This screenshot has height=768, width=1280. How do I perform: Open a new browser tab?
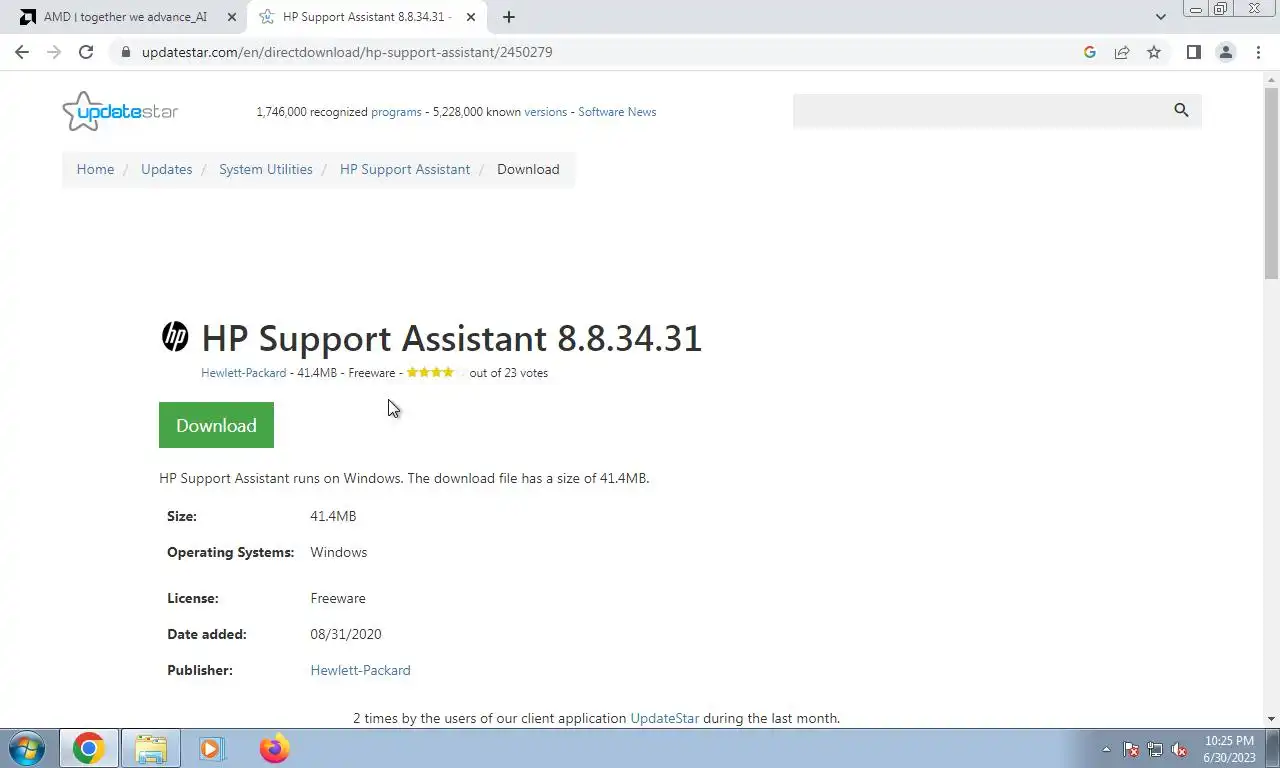[509, 17]
